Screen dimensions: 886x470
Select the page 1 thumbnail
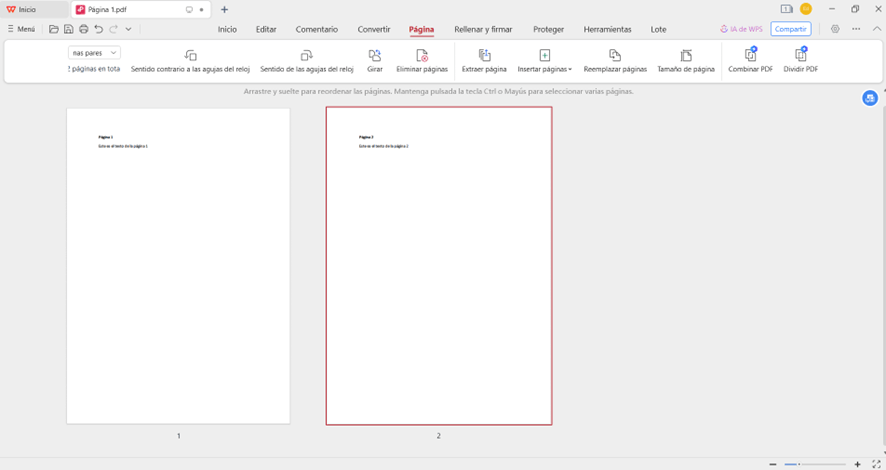(178, 266)
